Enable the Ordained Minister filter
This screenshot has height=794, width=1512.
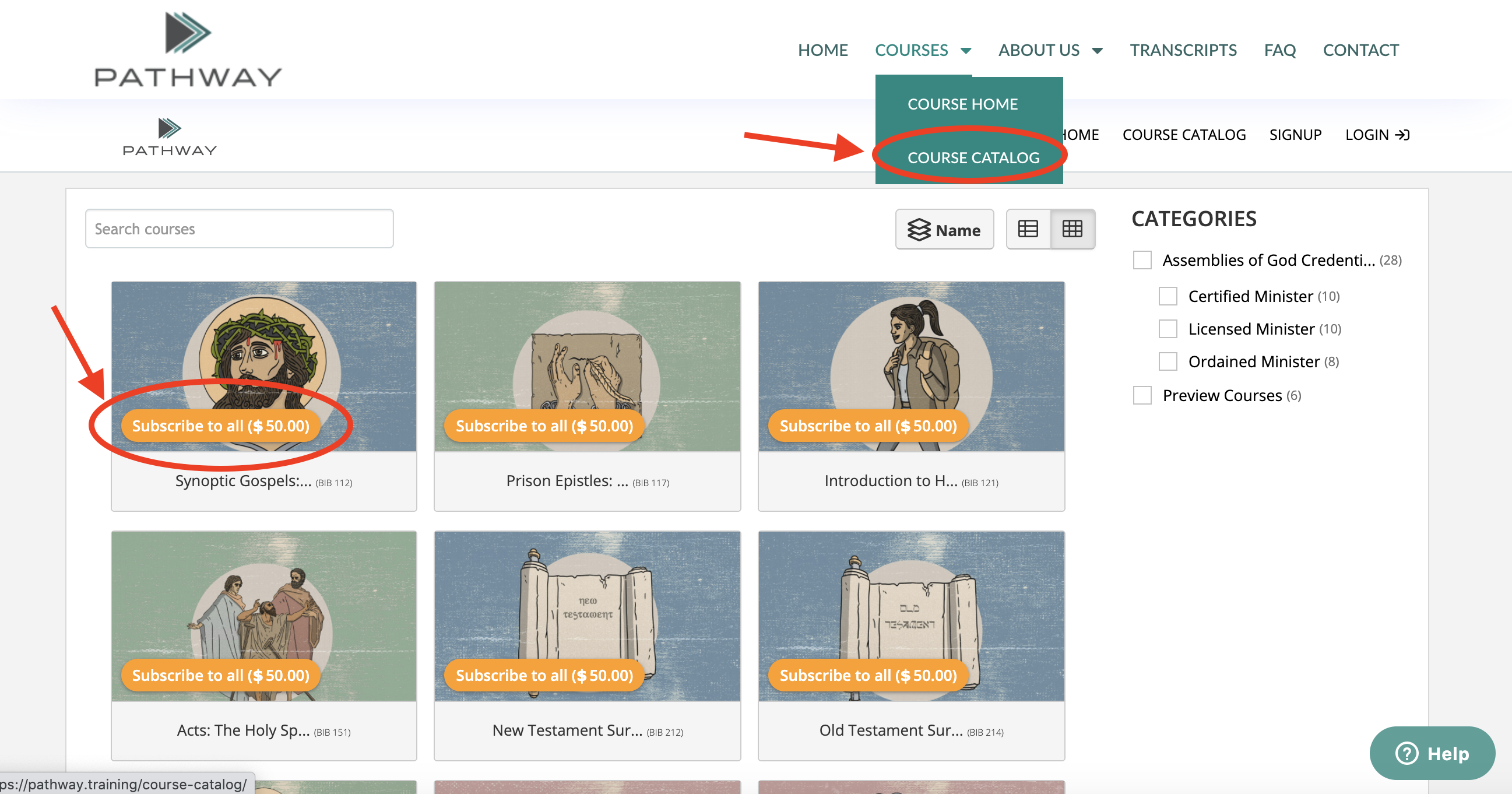1168,361
